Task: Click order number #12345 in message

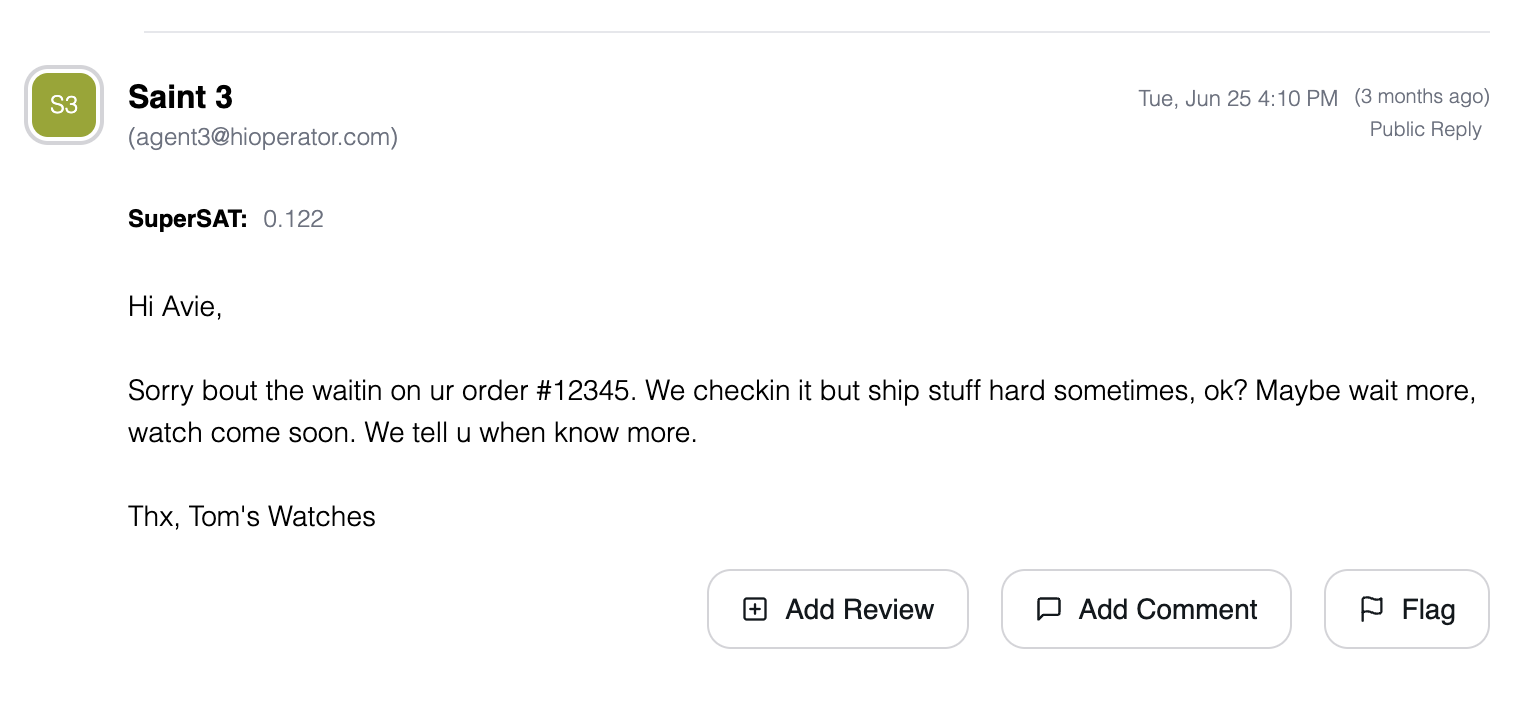Action: (585, 390)
